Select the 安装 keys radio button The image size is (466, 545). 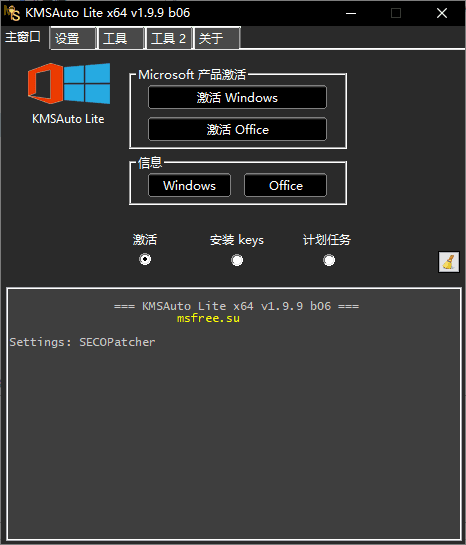click(x=237, y=260)
